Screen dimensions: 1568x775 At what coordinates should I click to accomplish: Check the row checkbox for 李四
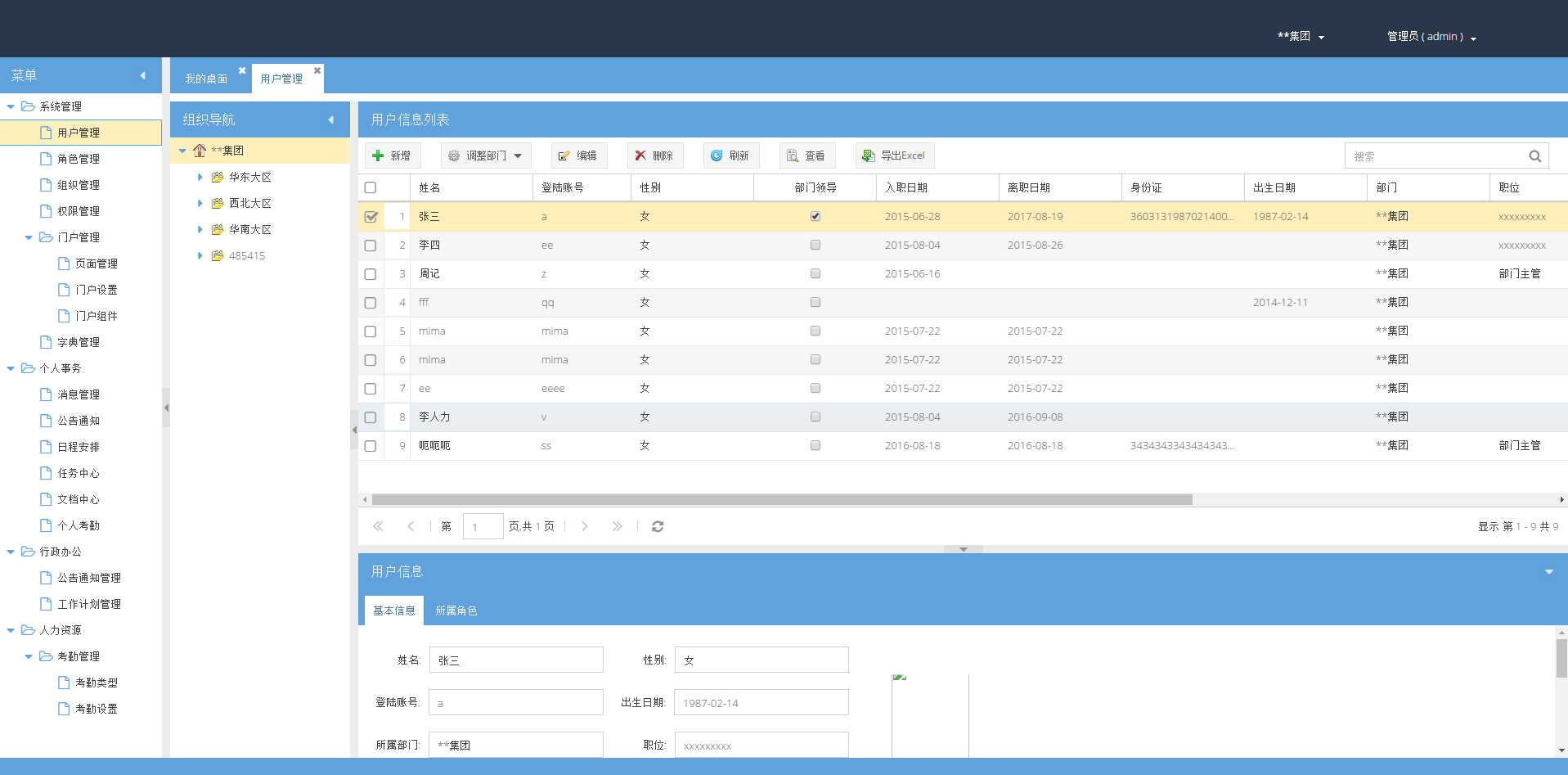371,245
